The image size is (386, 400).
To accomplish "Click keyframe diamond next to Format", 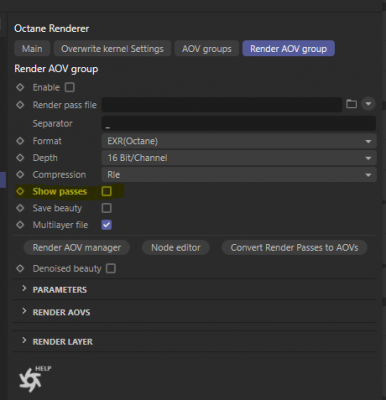I will click(x=20, y=141).
